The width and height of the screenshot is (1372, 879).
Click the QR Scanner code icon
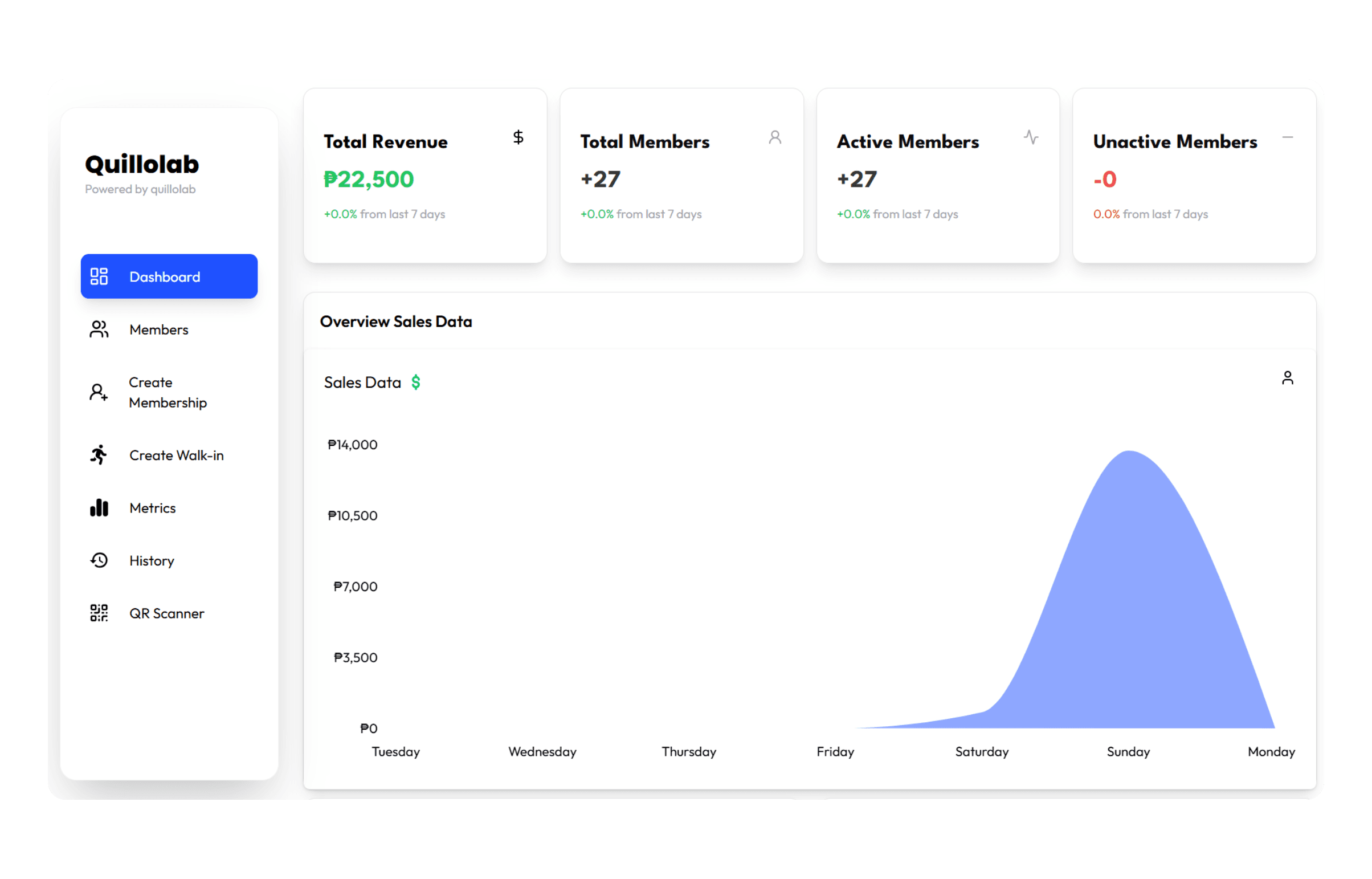[99, 613]
